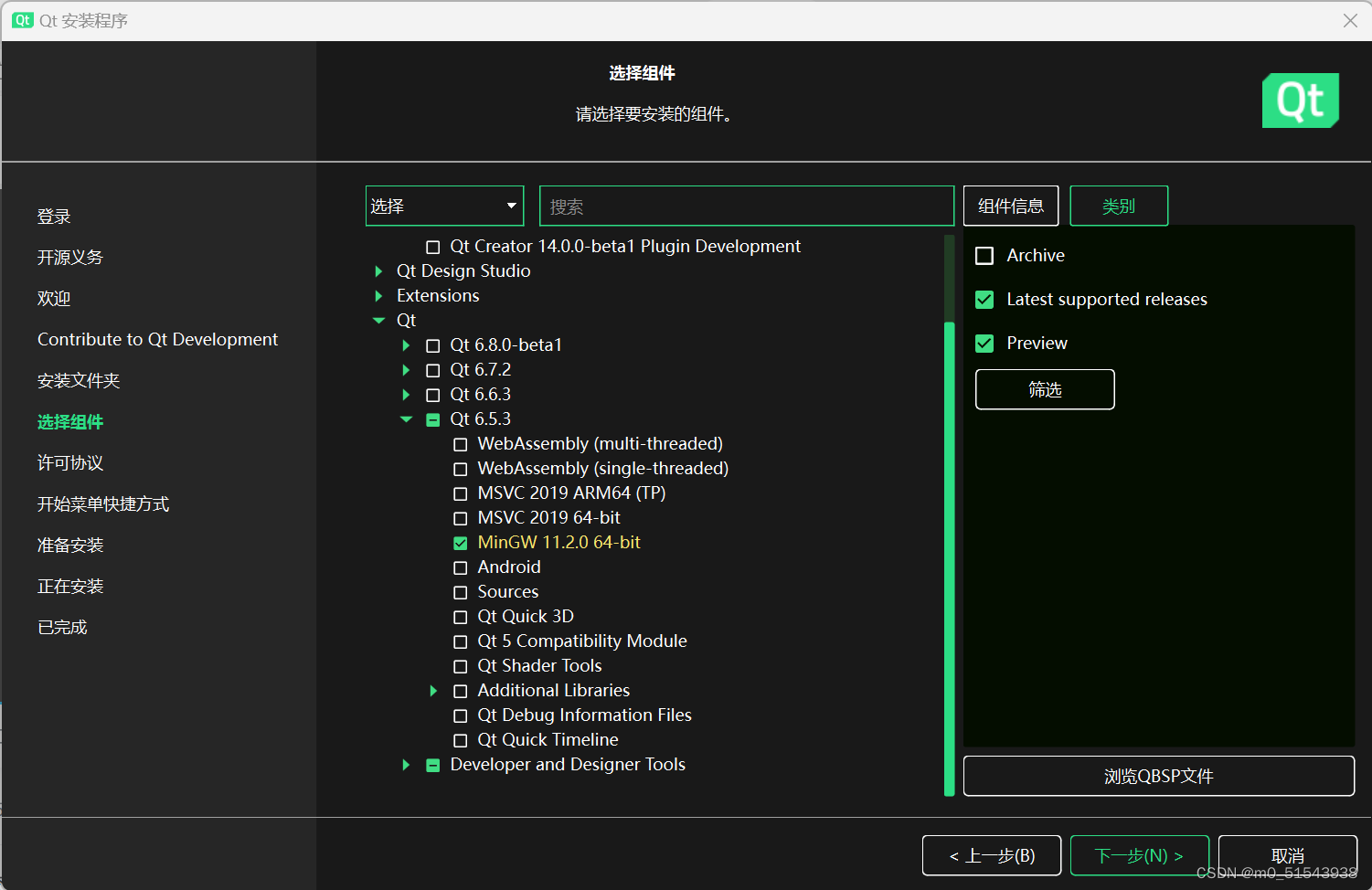Click the 筛选 filter button
Screen dimensions: 1372x890
point(1045,389)
